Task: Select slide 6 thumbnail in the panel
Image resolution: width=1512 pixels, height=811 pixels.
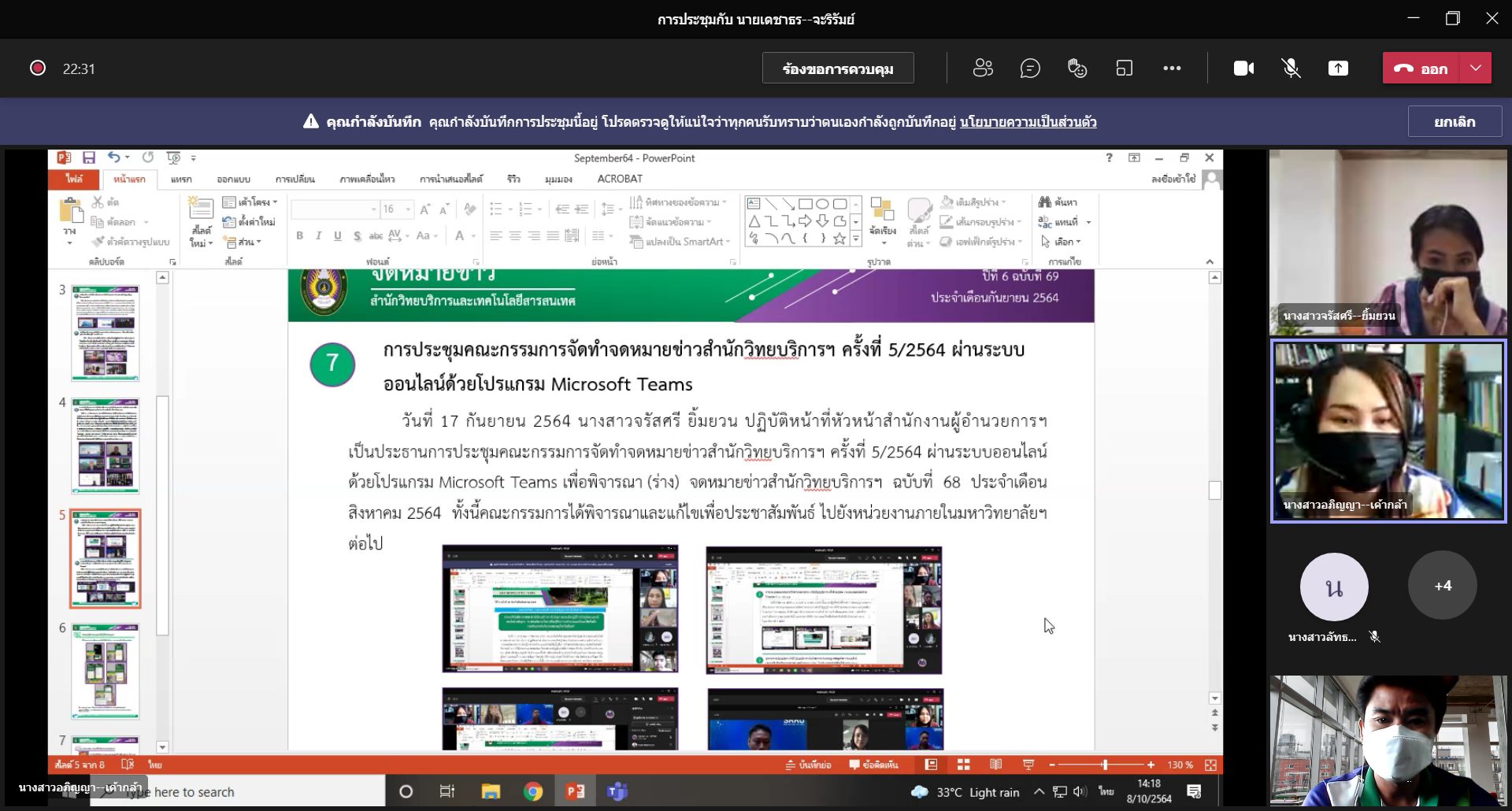Action: click(106, 671)
